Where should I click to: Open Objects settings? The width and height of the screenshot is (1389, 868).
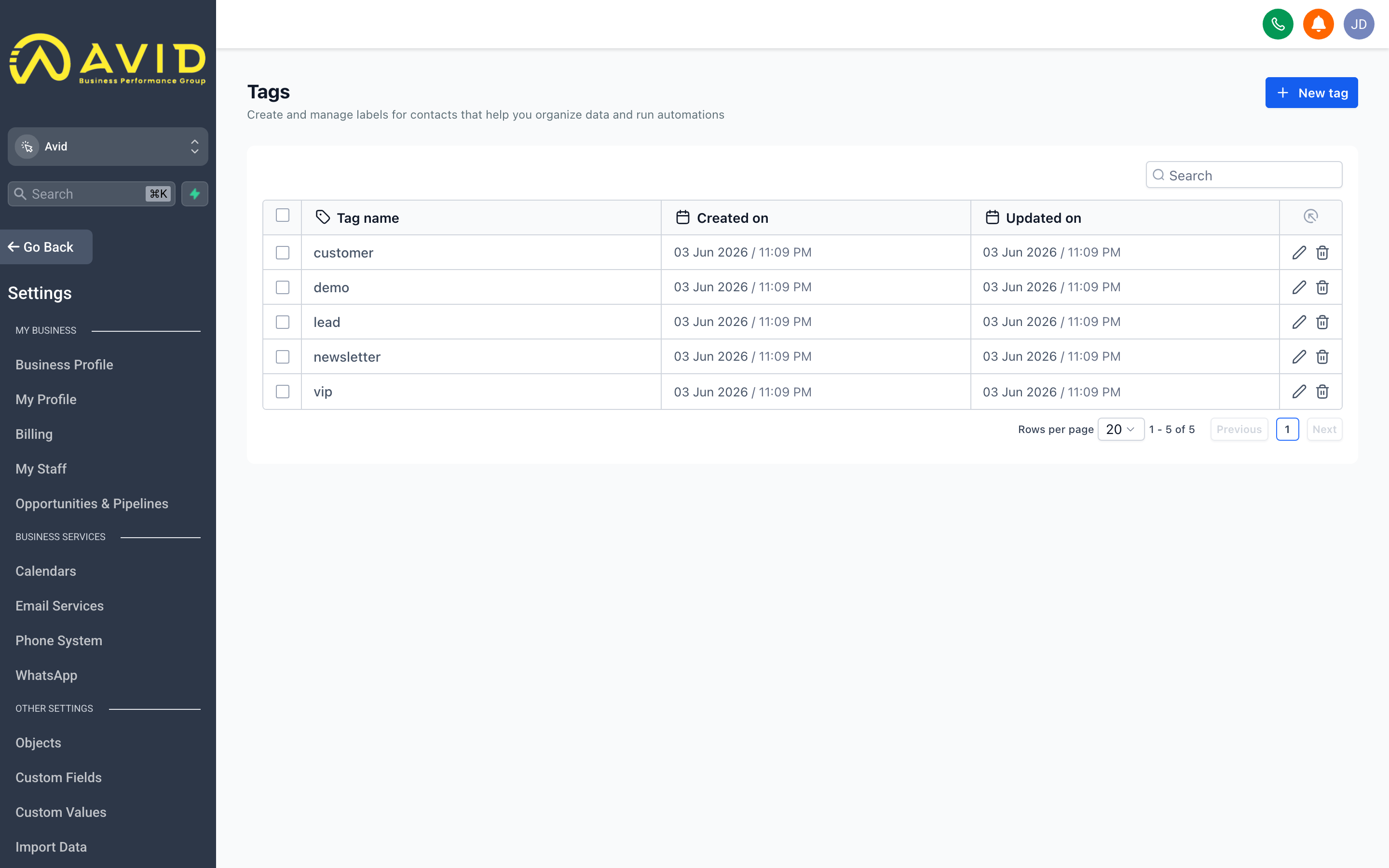38,743
